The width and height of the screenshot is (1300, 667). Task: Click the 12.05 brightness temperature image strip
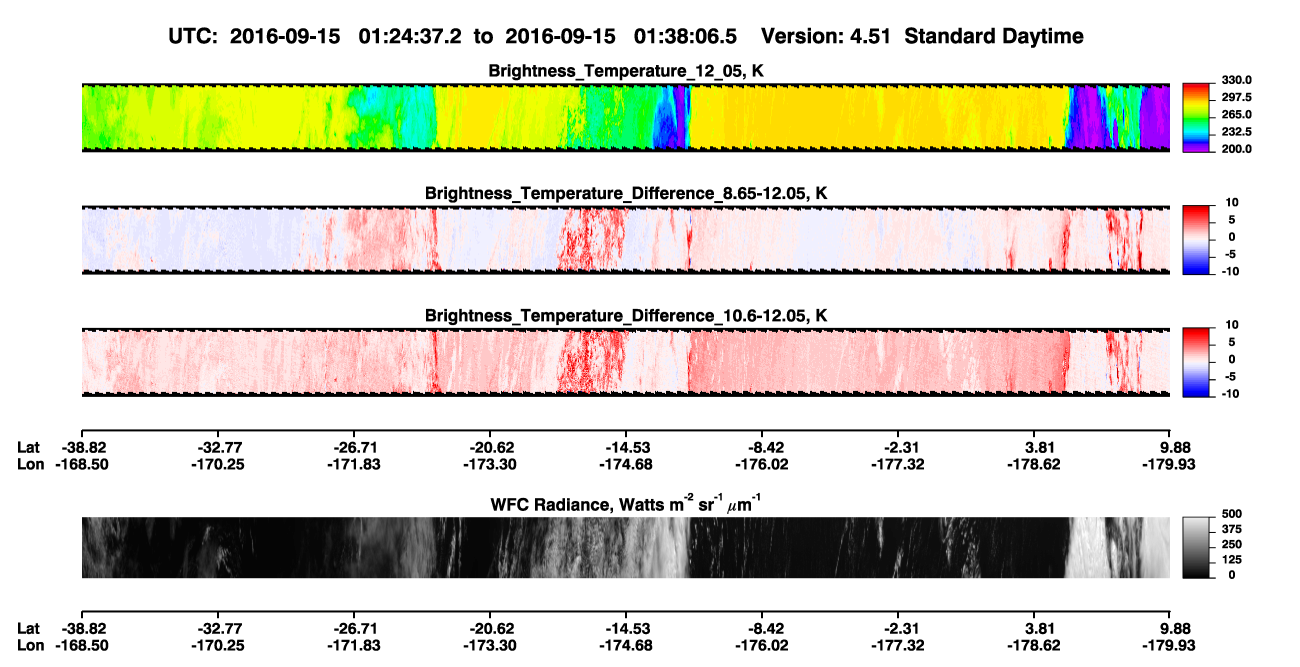(626, 117)
